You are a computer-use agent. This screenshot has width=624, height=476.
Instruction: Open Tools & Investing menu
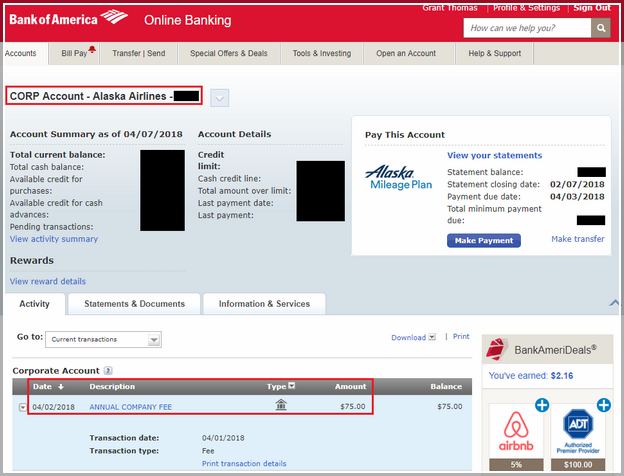pos(322,53)
